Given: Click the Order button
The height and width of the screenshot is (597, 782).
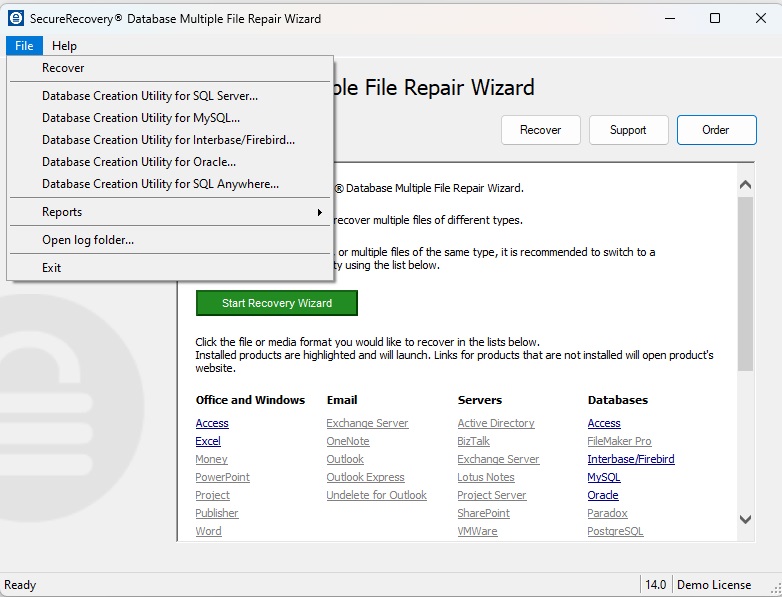Looking at the screenshot, I should click(715, 130).
